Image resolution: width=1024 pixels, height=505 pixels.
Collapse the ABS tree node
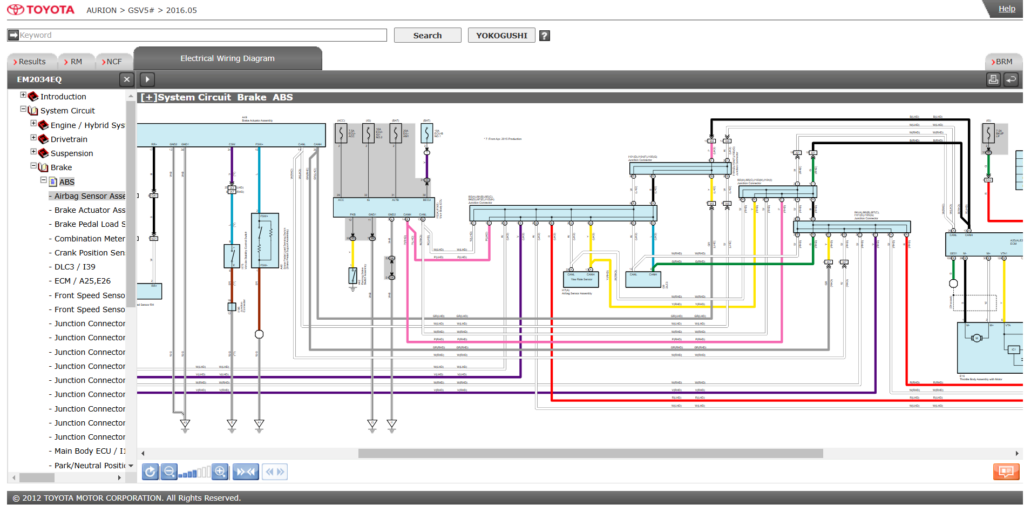pos(44,180)
